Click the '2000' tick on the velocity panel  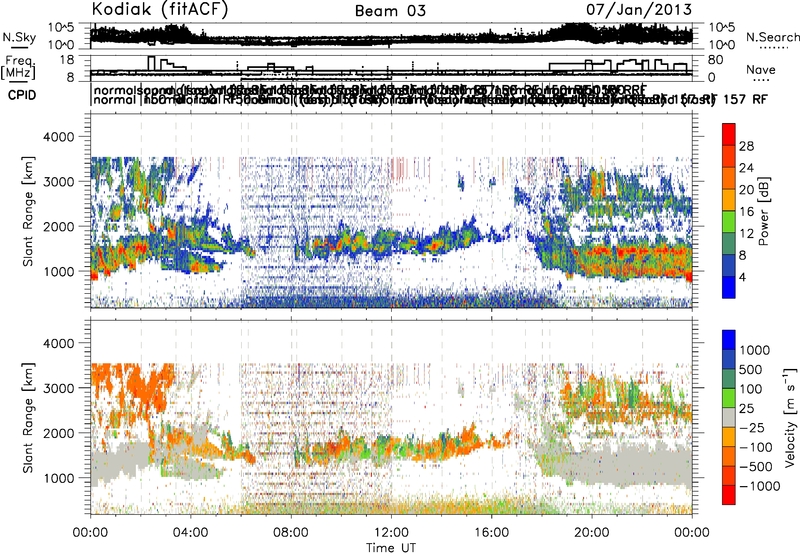click(61, 433)
